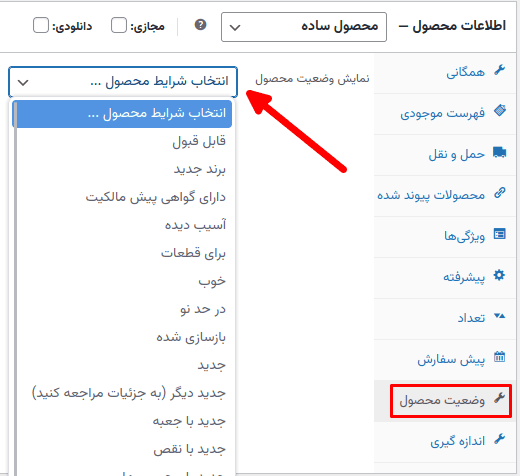Click the link icon beside محصولات پیوند شده
Screen dimensions: 520x476
click(x=500, y=193)
